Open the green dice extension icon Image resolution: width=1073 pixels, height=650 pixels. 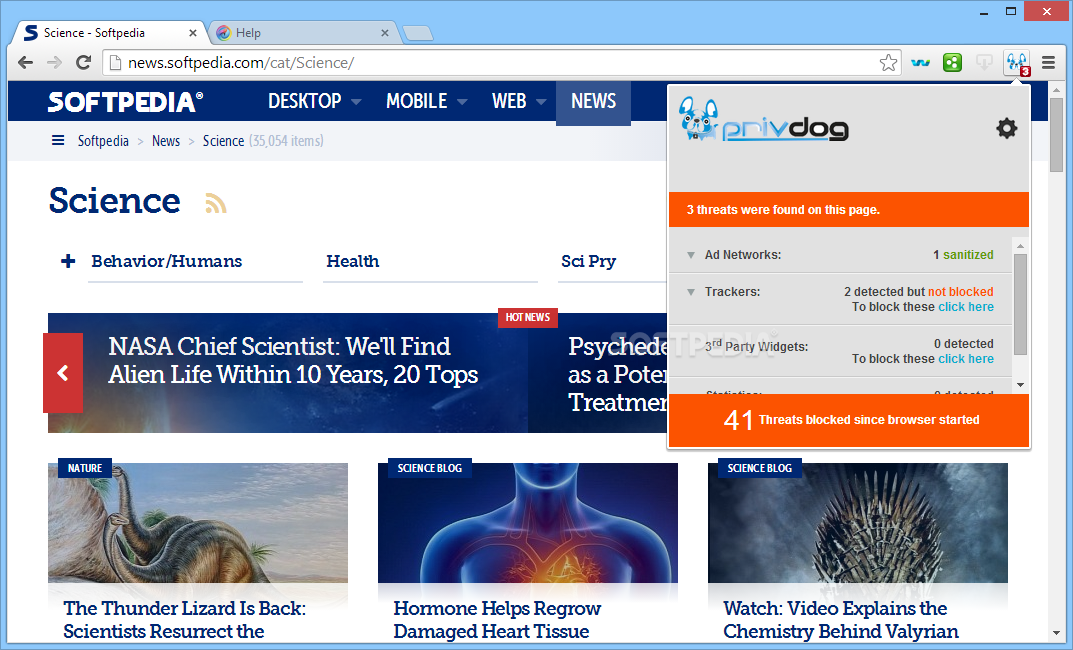click(x=953, y=63)
